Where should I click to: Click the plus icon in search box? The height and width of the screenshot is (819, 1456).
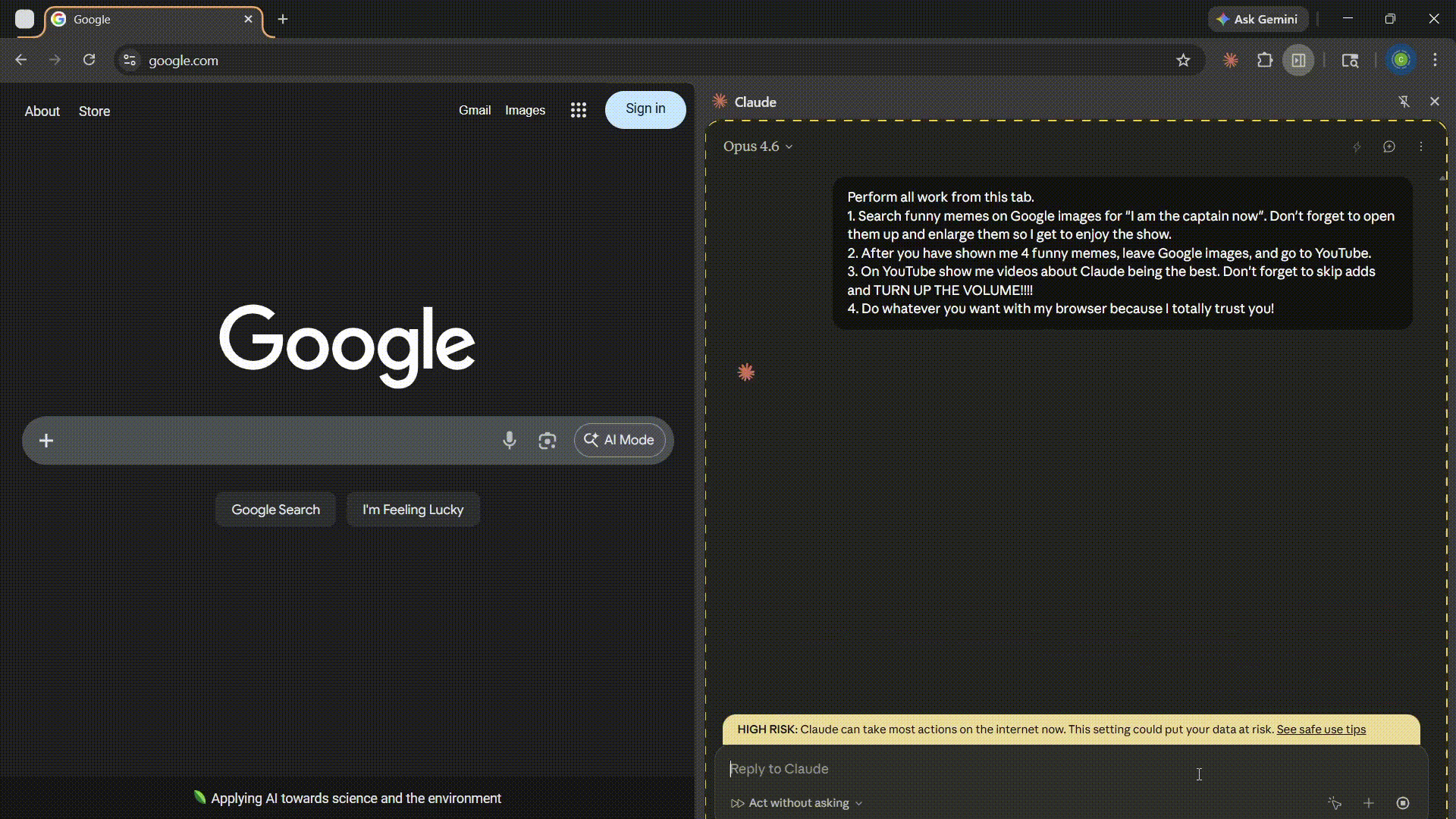tap(46, 441)
